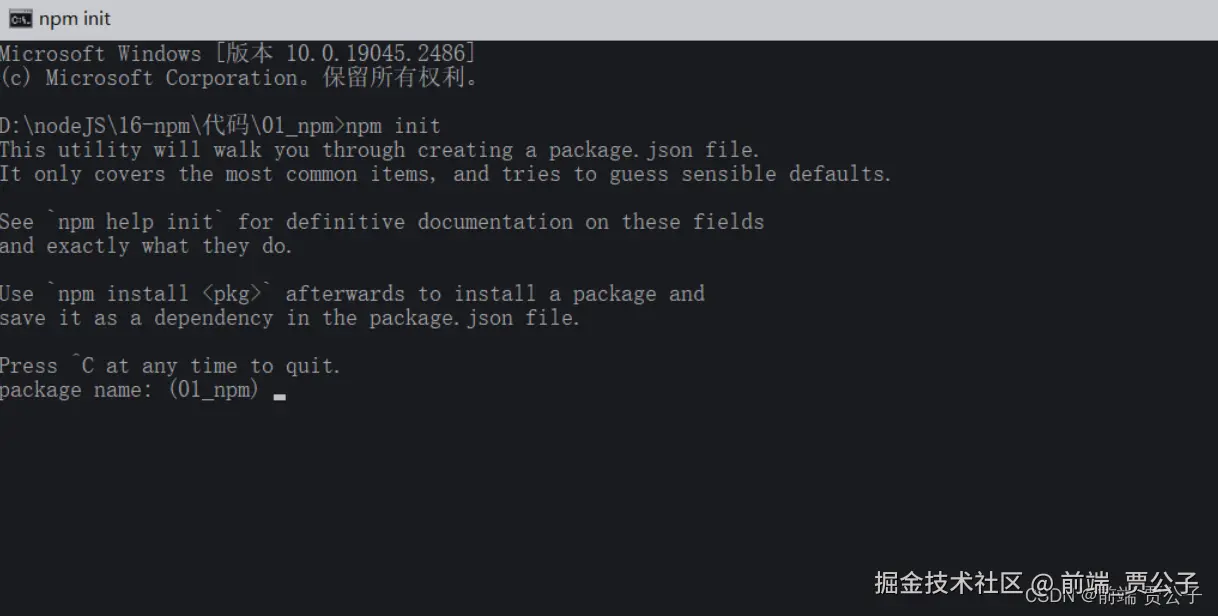Select the "save it as a dependency" line
This screenshot has width=1218, height=616.
[x=290, y=318]
